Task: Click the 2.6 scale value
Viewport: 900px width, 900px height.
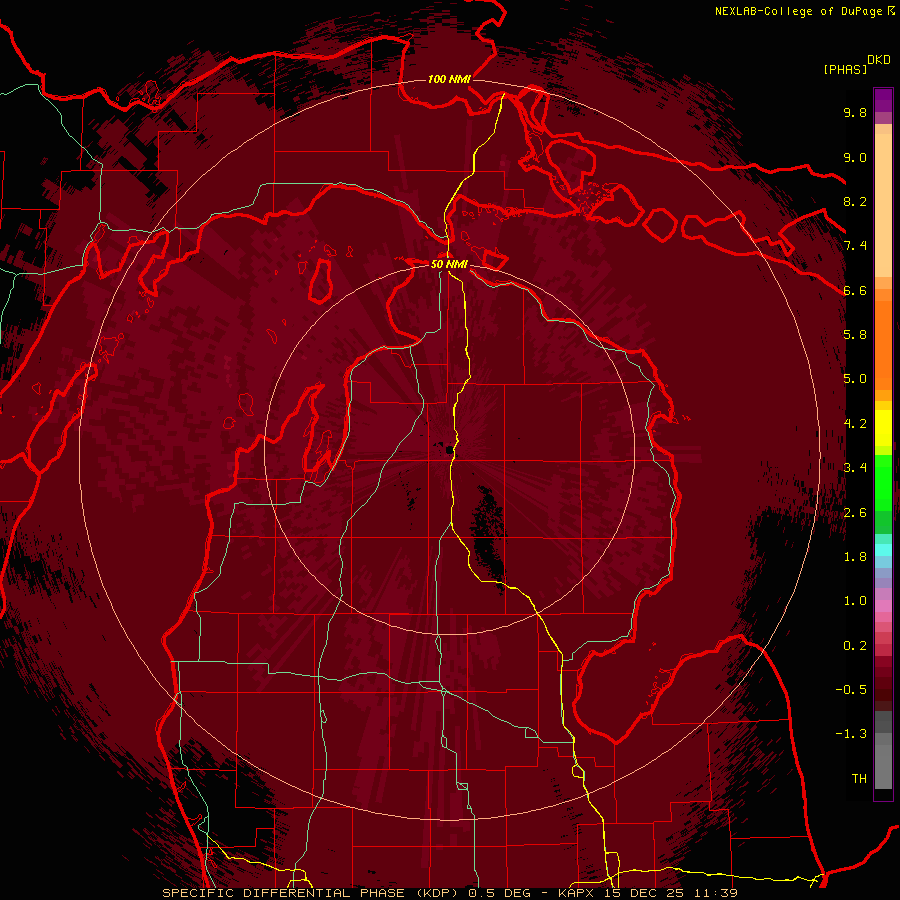Action: (855, 513)
